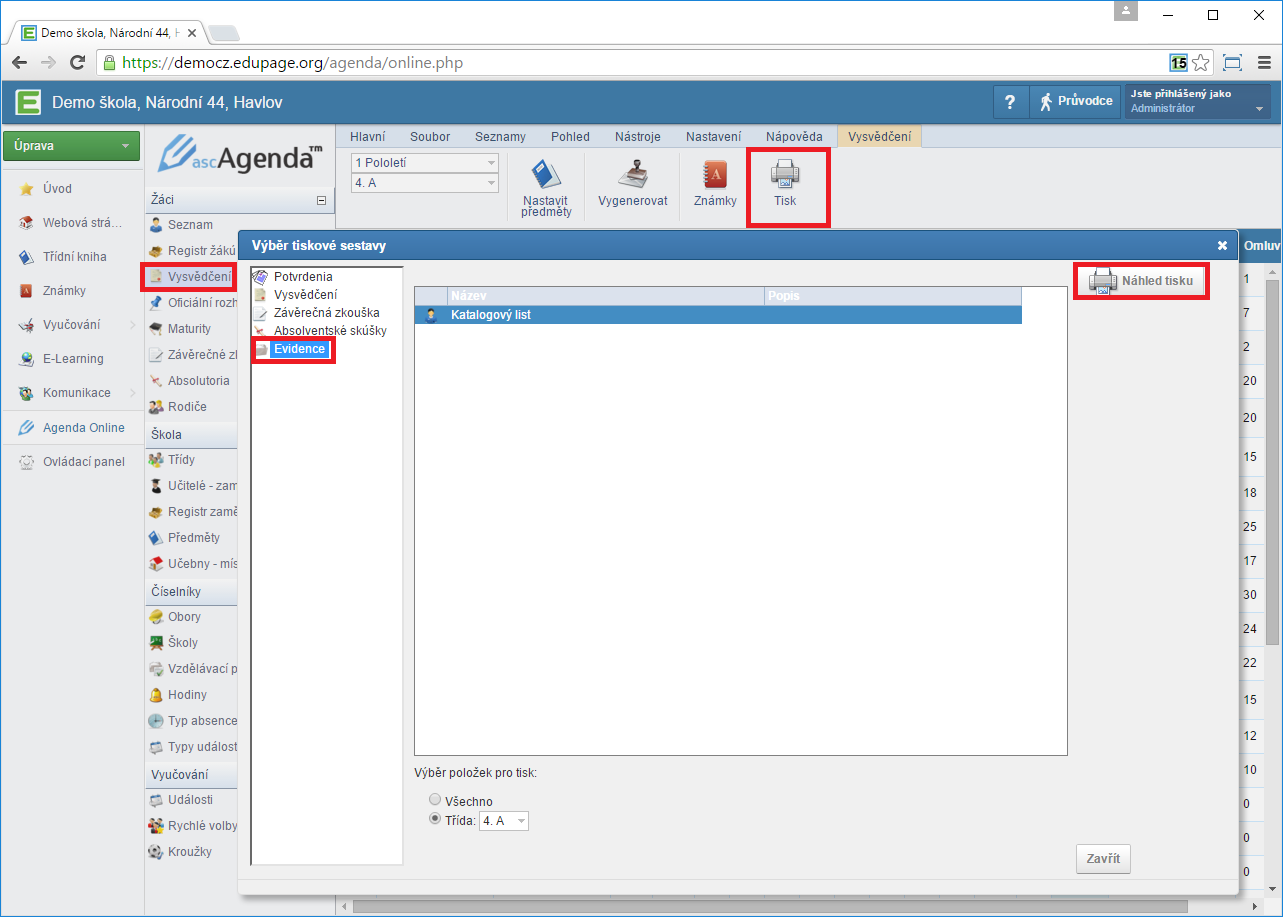The image size is (1283, 917).
Task: Open the Chrome hamburger menu
Action: [x=1263, y=62]
